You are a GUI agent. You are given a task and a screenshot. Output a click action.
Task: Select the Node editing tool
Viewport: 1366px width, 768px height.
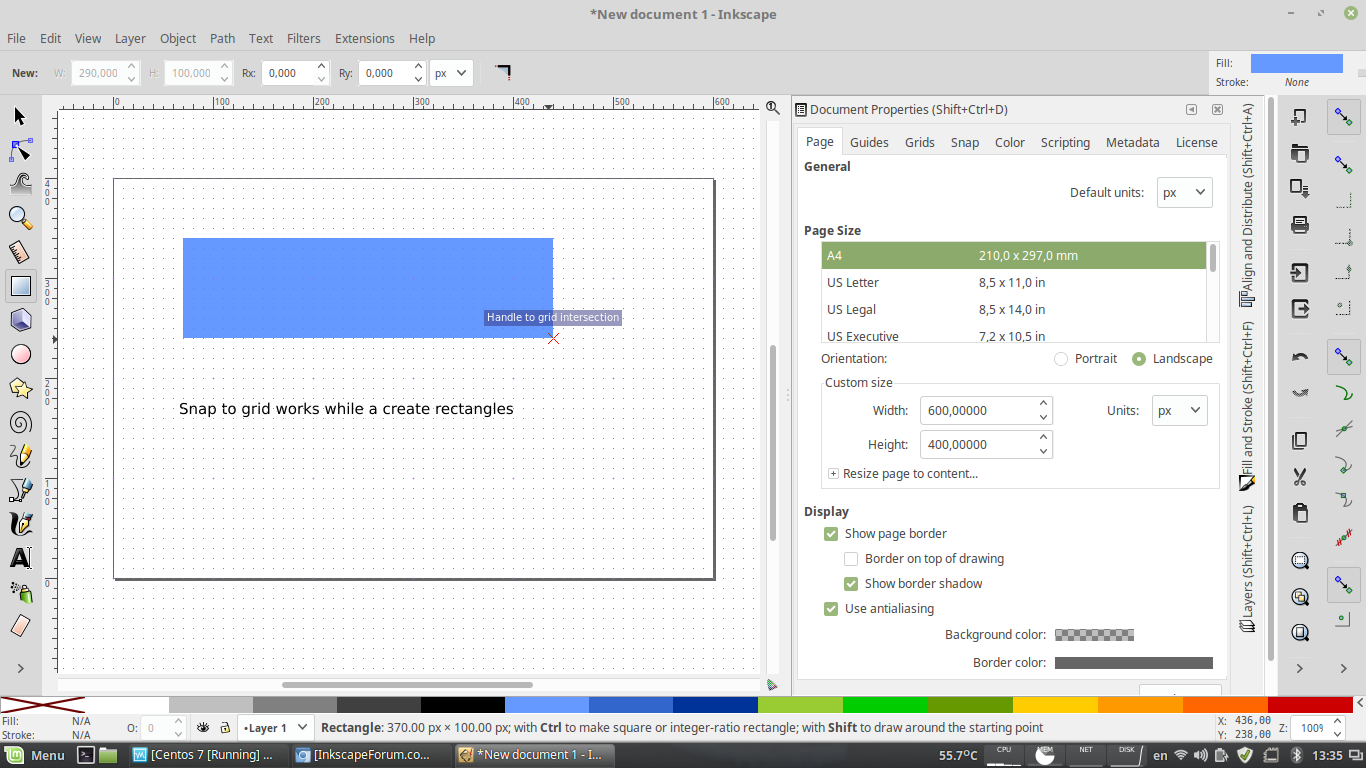(21, 150)
